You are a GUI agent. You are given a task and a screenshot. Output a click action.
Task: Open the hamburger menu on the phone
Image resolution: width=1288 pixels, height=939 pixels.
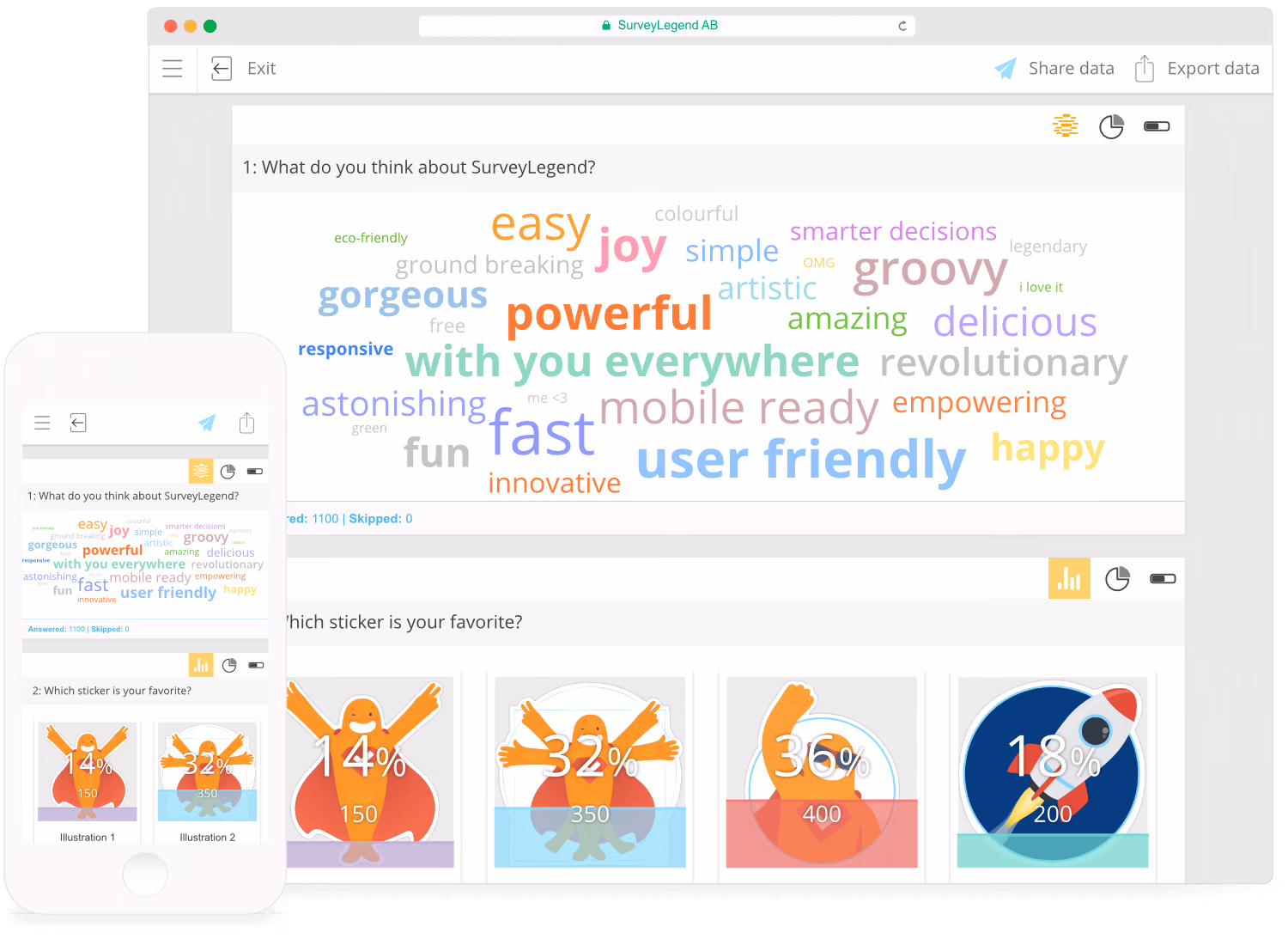[42, 423]
